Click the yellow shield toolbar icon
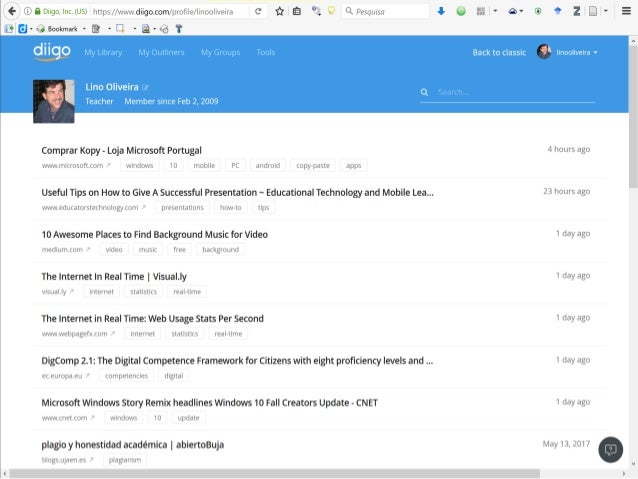Viewport: 638px width, 479px height. click(x=332, y=11)
